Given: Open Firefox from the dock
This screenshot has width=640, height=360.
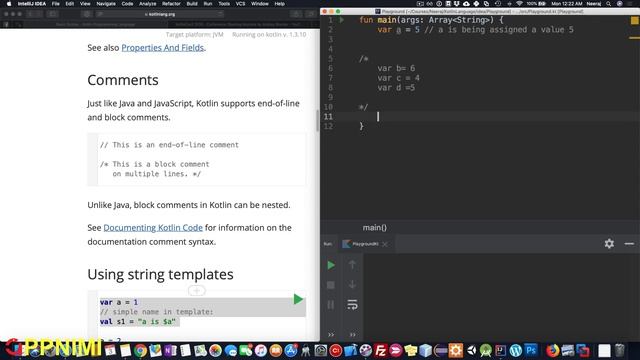Looking at the screenshot, I should 552,350.
